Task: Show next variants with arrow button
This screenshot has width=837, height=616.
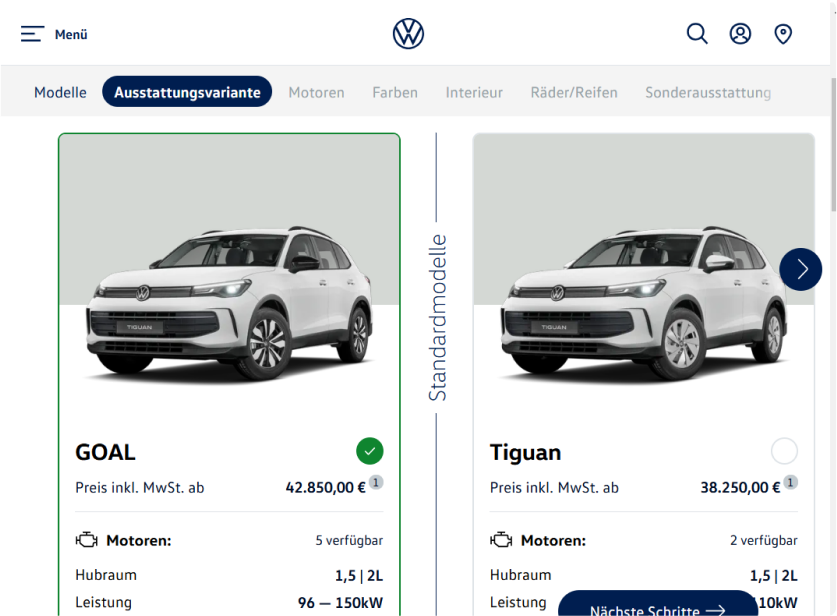Action: [x=801, y=270]
